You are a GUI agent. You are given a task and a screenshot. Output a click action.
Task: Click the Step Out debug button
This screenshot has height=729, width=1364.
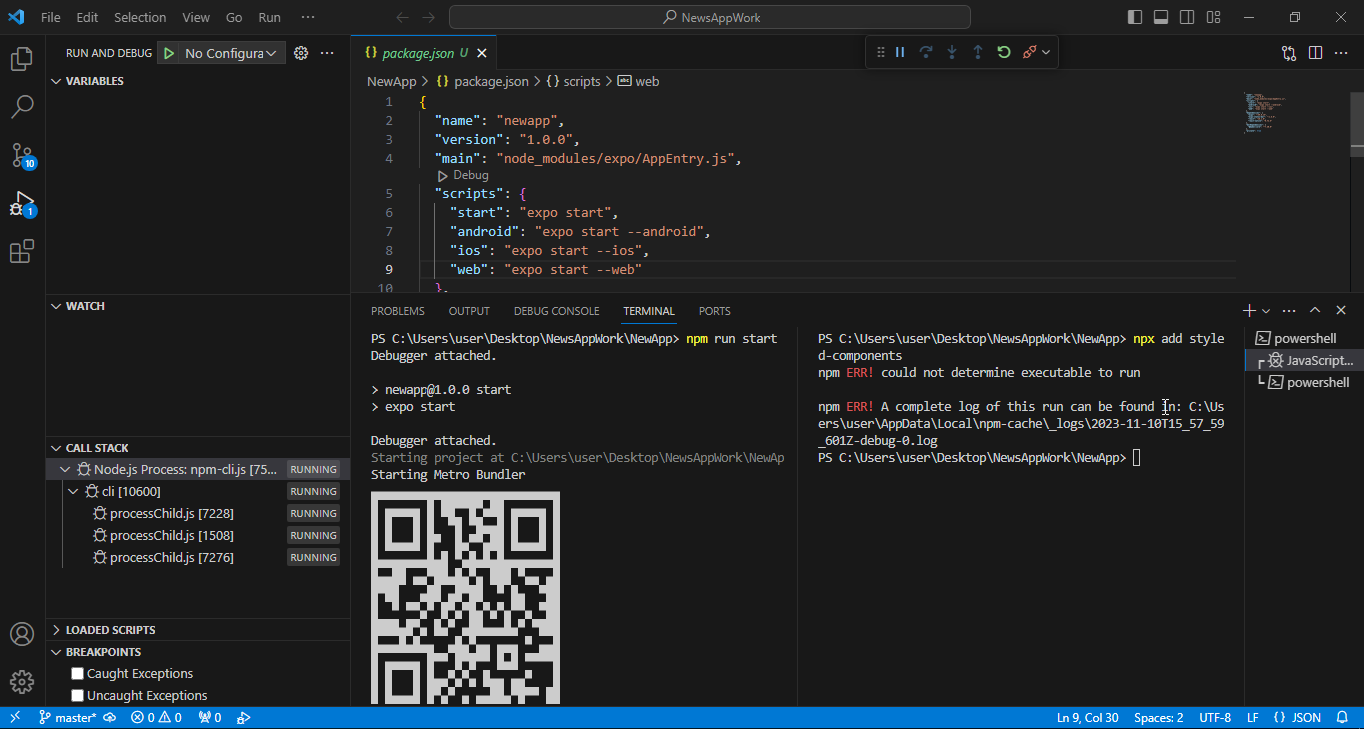pos(978,52)
